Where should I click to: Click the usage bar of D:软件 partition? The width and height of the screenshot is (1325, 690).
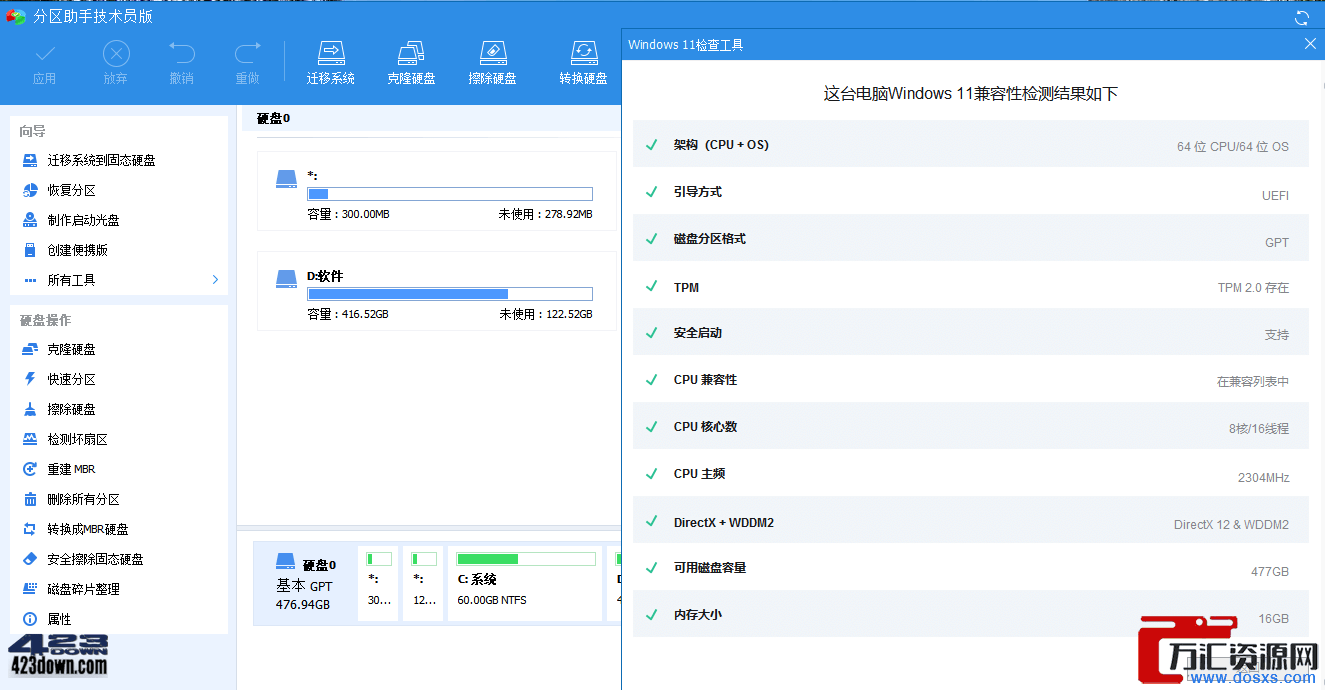coord(450,294)
